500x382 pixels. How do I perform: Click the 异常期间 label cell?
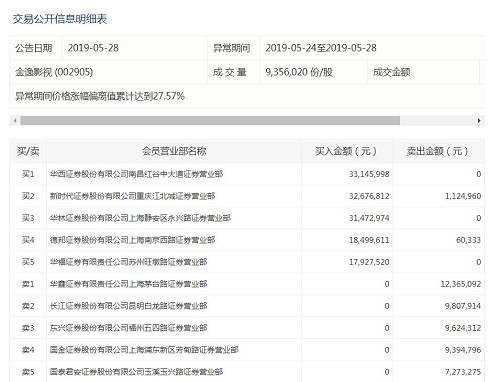point(232,48)
